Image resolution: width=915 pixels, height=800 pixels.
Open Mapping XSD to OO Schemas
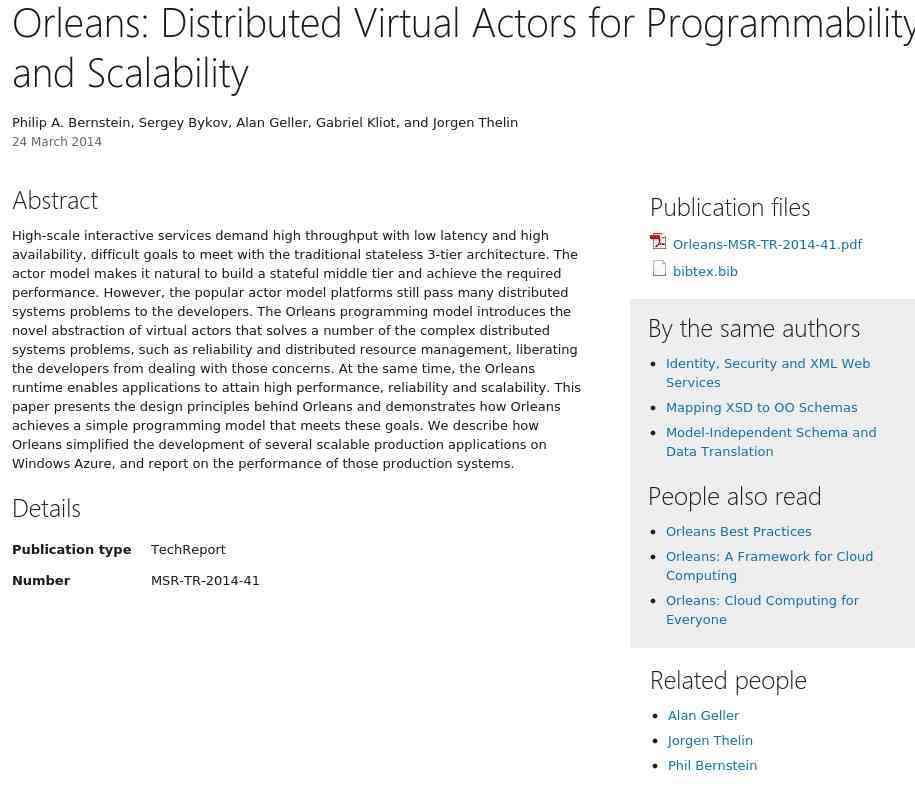click(x=762, y=407)
